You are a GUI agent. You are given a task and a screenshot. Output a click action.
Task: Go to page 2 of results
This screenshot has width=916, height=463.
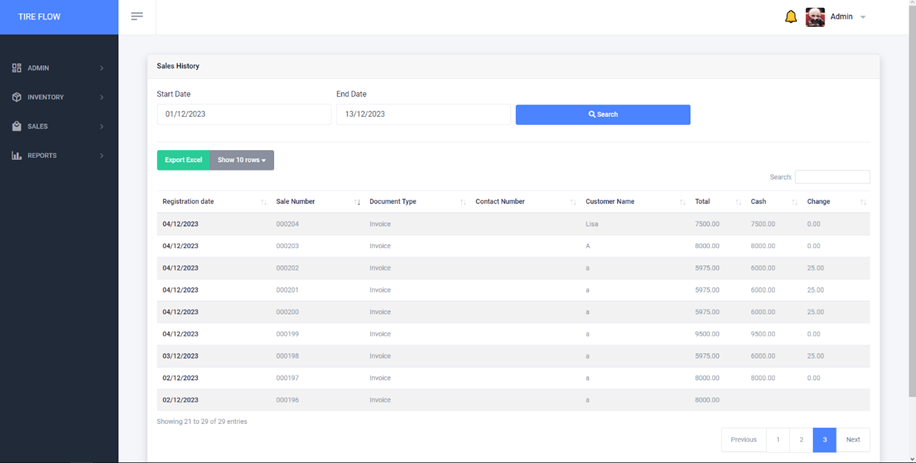[x=800, y=439]
